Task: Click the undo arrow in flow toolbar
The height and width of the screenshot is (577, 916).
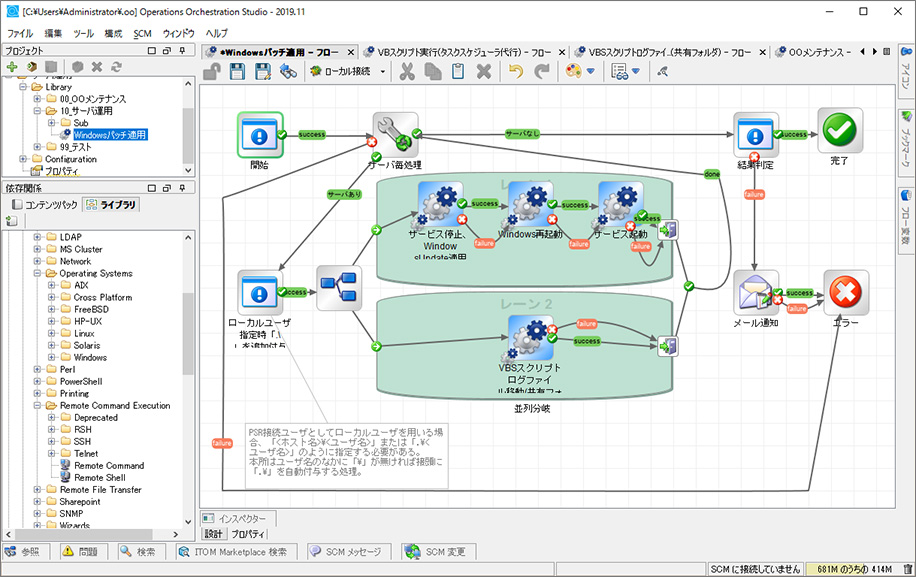Action: (x=516, y=71)
